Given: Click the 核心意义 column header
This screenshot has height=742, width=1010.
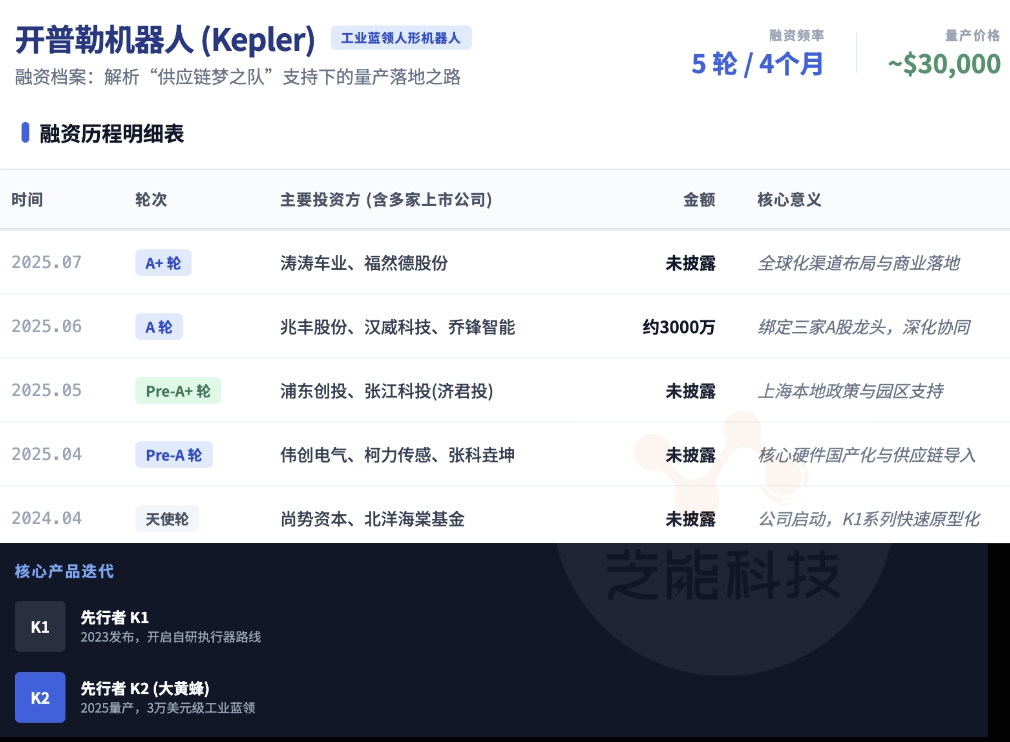Looking at the screenshot, I should click(789, 200).
